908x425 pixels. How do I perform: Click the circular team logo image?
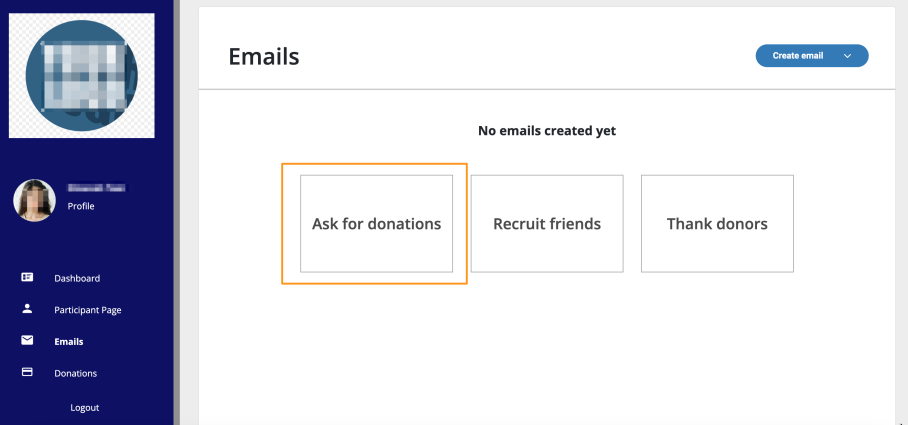(82, 75)
